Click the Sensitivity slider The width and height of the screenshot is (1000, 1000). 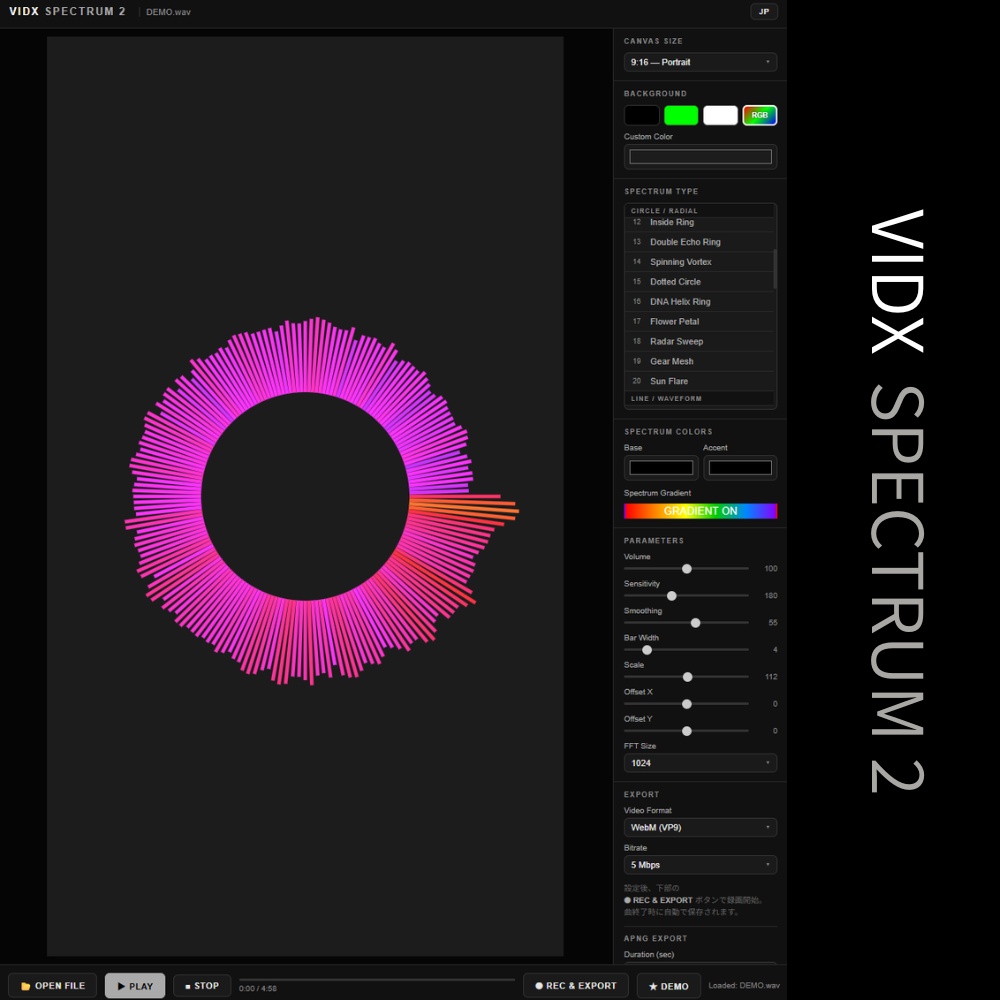(x=686, y=596)
